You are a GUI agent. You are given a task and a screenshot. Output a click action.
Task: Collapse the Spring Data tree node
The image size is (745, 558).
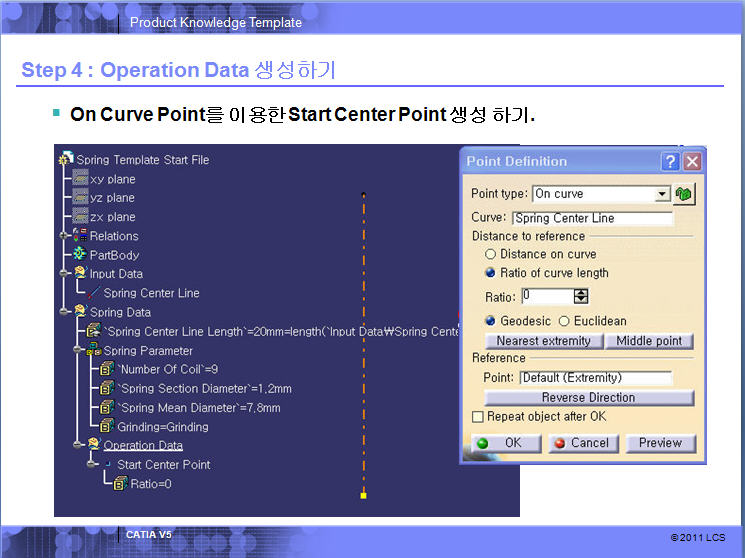coord(63,312)
